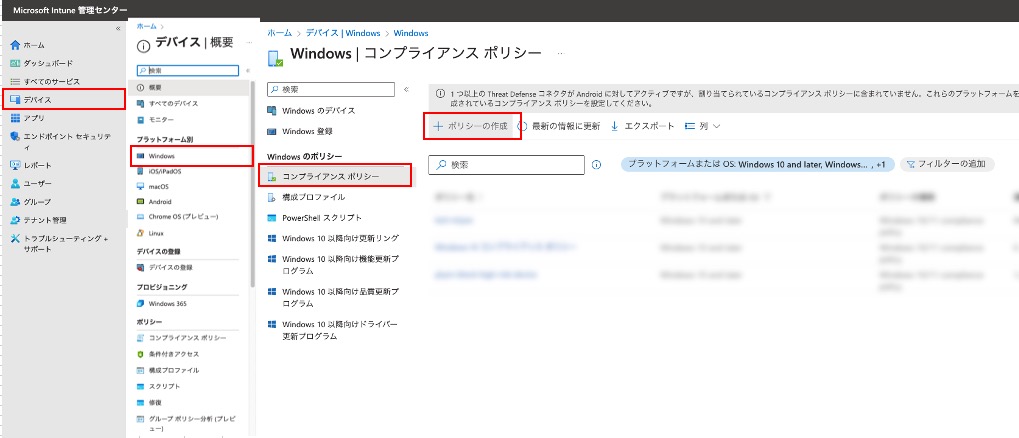This screenshot has width=1019, height=438.
Task: Click Troubleshooting + support wrench icon
Action: pos(16,238)
